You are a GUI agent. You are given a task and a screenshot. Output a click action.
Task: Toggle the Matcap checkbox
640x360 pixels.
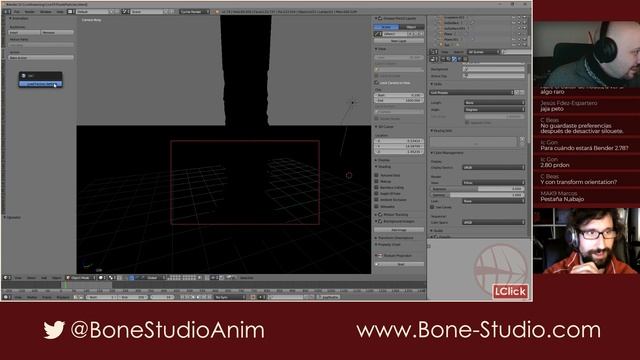(x=377, y=181)
